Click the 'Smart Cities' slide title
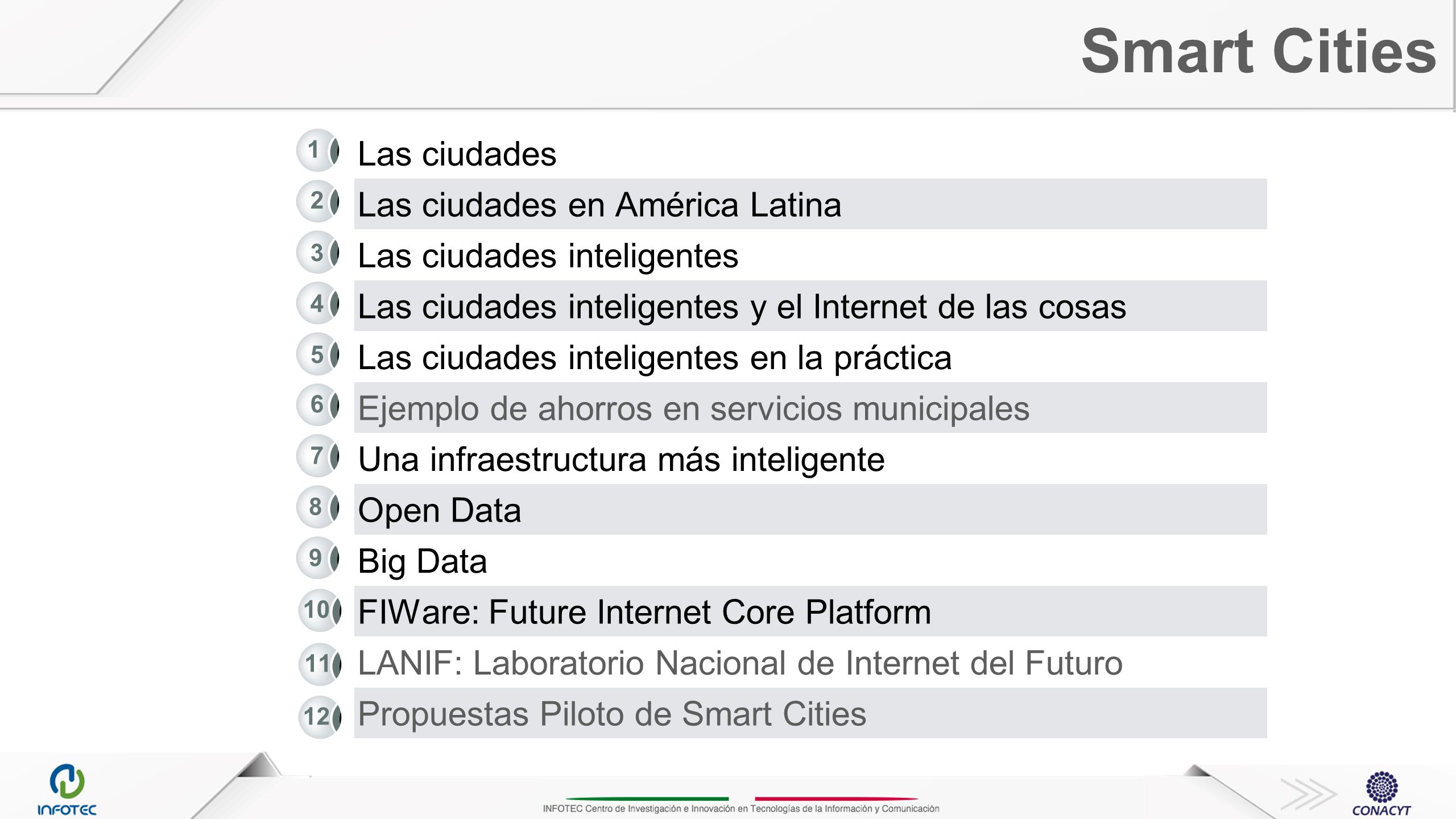The image size is (1456, 819). point(1259,51)
